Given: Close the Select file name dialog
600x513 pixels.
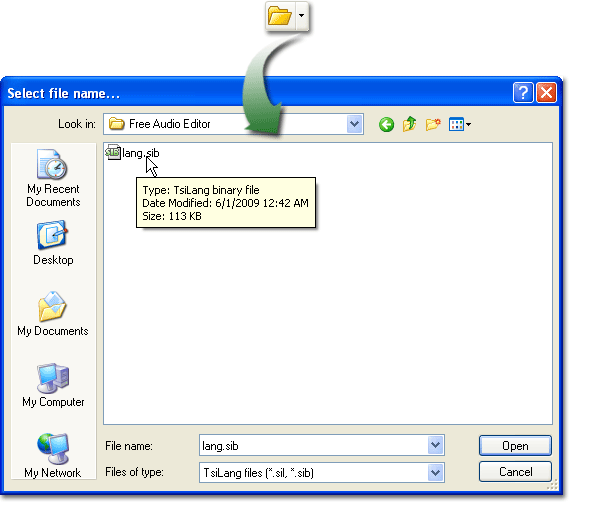Looking at the screenshot, I should pos(546,93).
